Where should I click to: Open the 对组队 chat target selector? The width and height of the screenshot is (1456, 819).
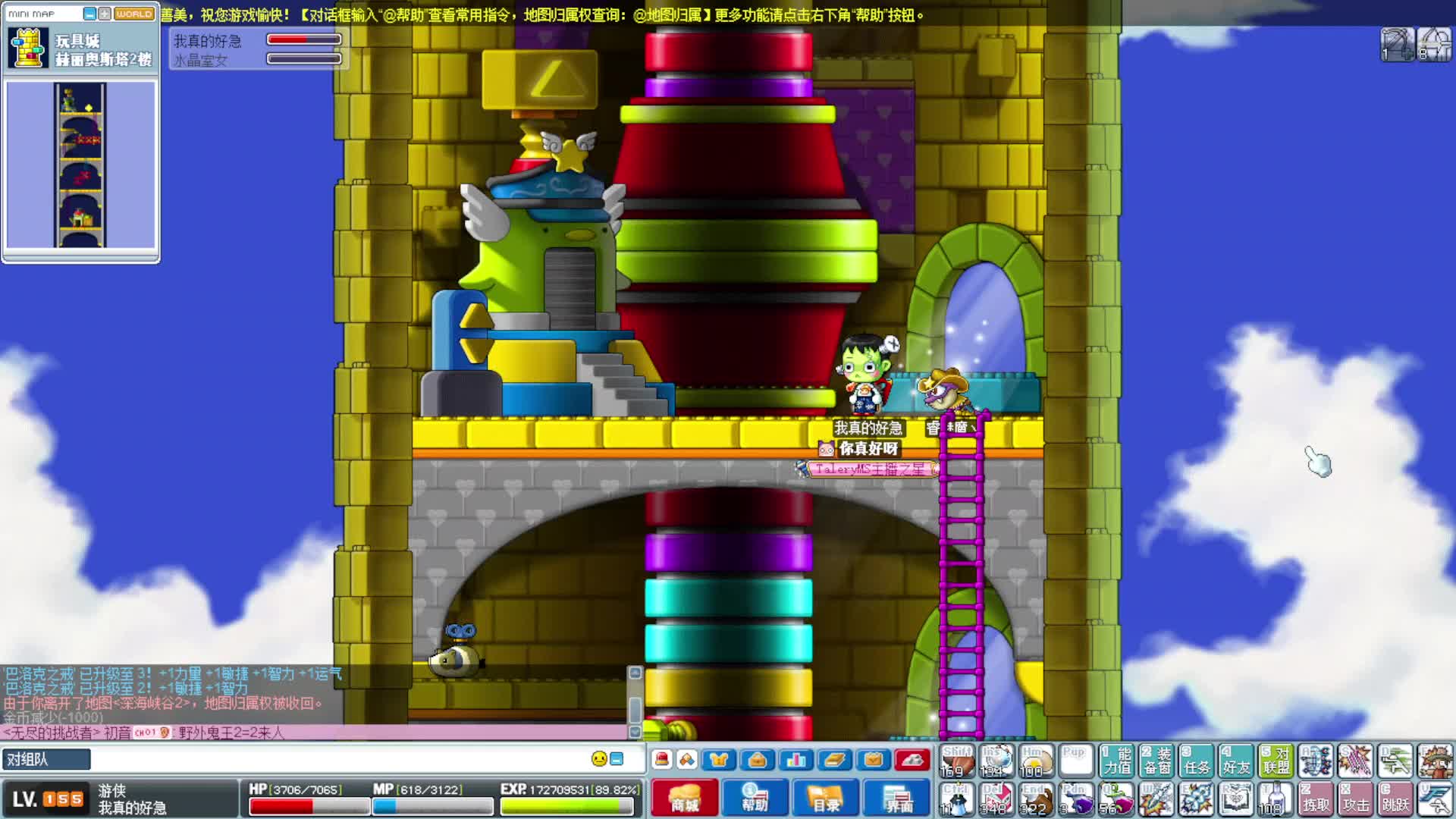click(45, 759)
